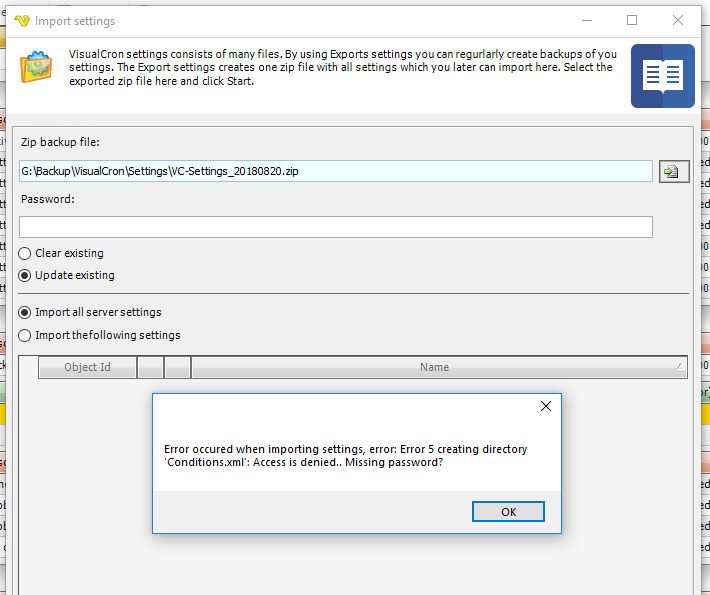Screen dimensions: 710x595
Task: Click the Object Id column header
Action: pos(87,367)
